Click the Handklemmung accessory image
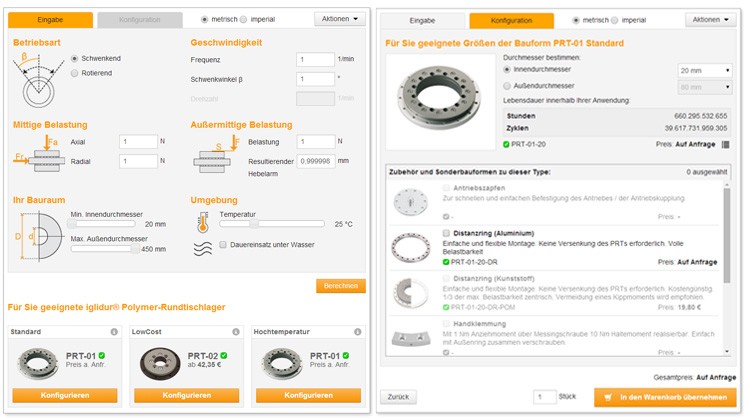This screenshot has height=420, width=747. pyautogui.click(x=411, y=338)
